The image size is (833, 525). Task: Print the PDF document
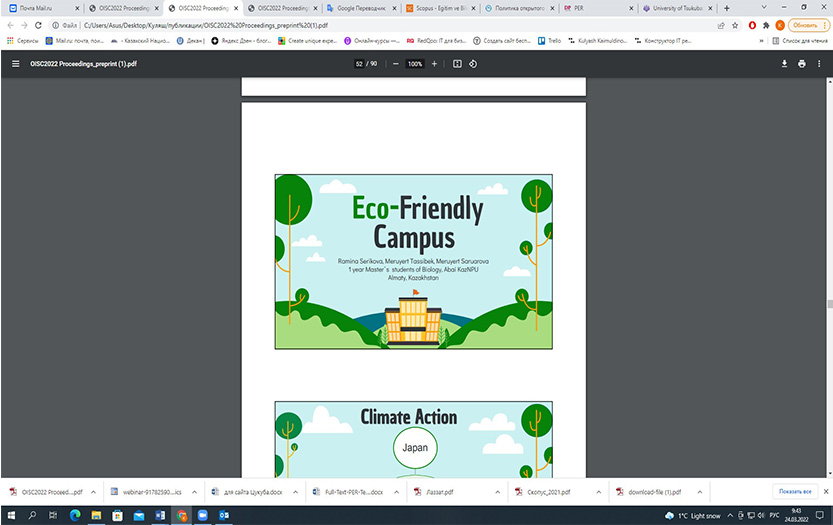pyautogui.click(x=802, y=64)
